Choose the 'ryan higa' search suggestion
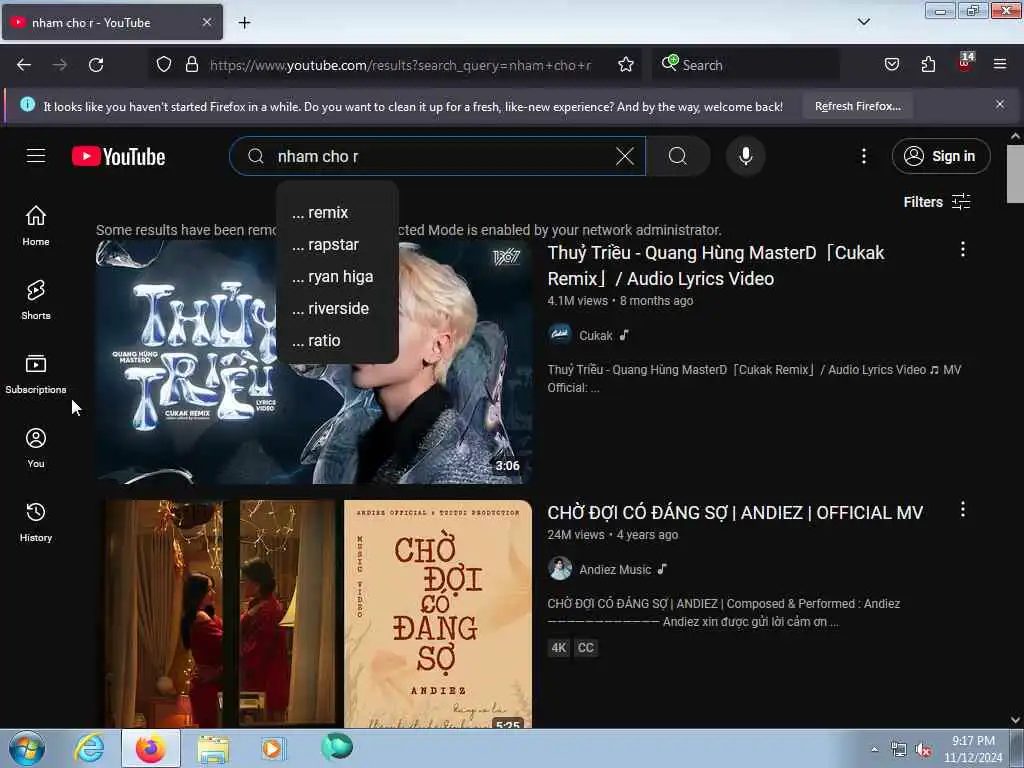 (337, 277)
